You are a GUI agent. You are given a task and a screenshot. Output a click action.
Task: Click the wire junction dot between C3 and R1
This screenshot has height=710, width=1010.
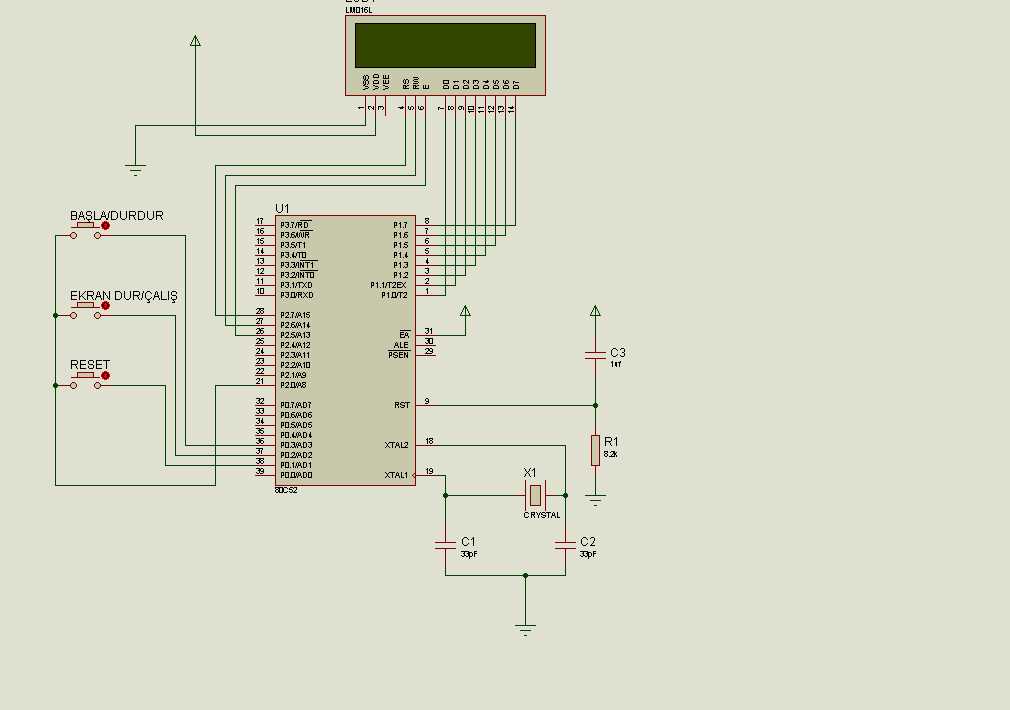pos(595,405)
